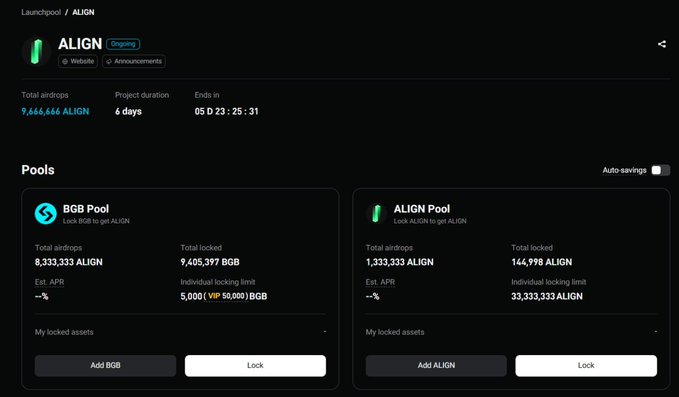Click 'Lock ALIGN to get ALIGN' subtitle
Image resolution: width=679 pixels, height=397 pixels.
pos(430,221)
